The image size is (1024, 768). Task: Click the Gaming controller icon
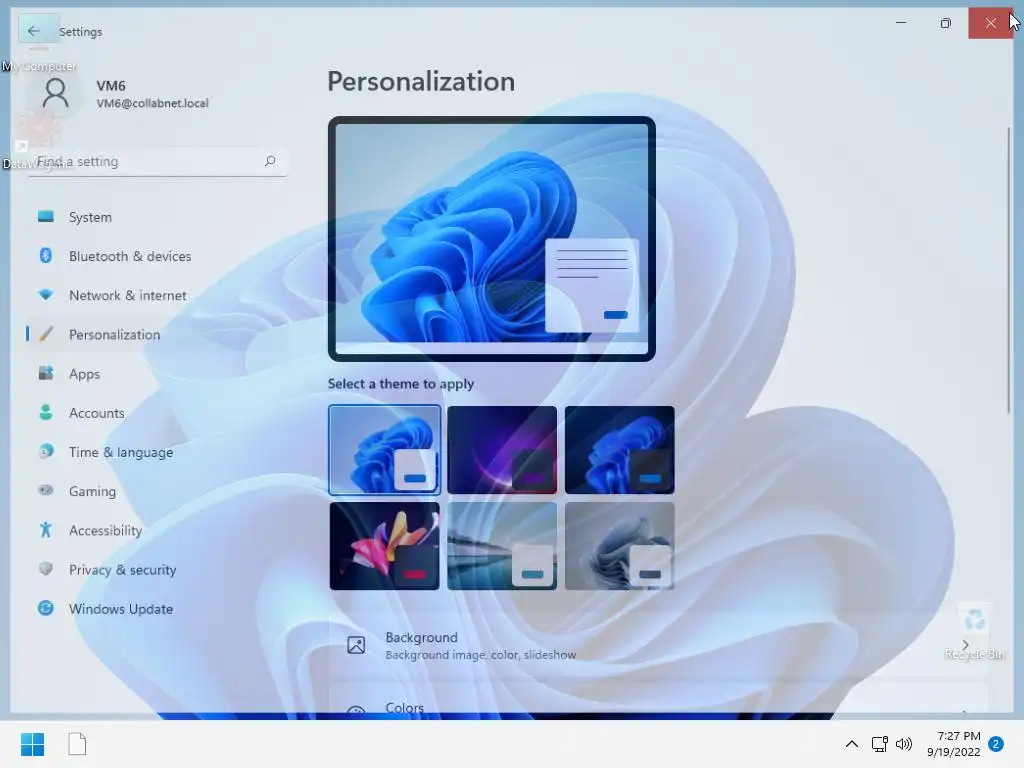tap(46, 490)
